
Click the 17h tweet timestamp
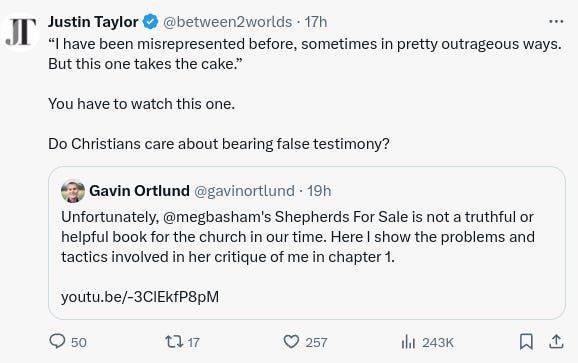coord(316,22)
